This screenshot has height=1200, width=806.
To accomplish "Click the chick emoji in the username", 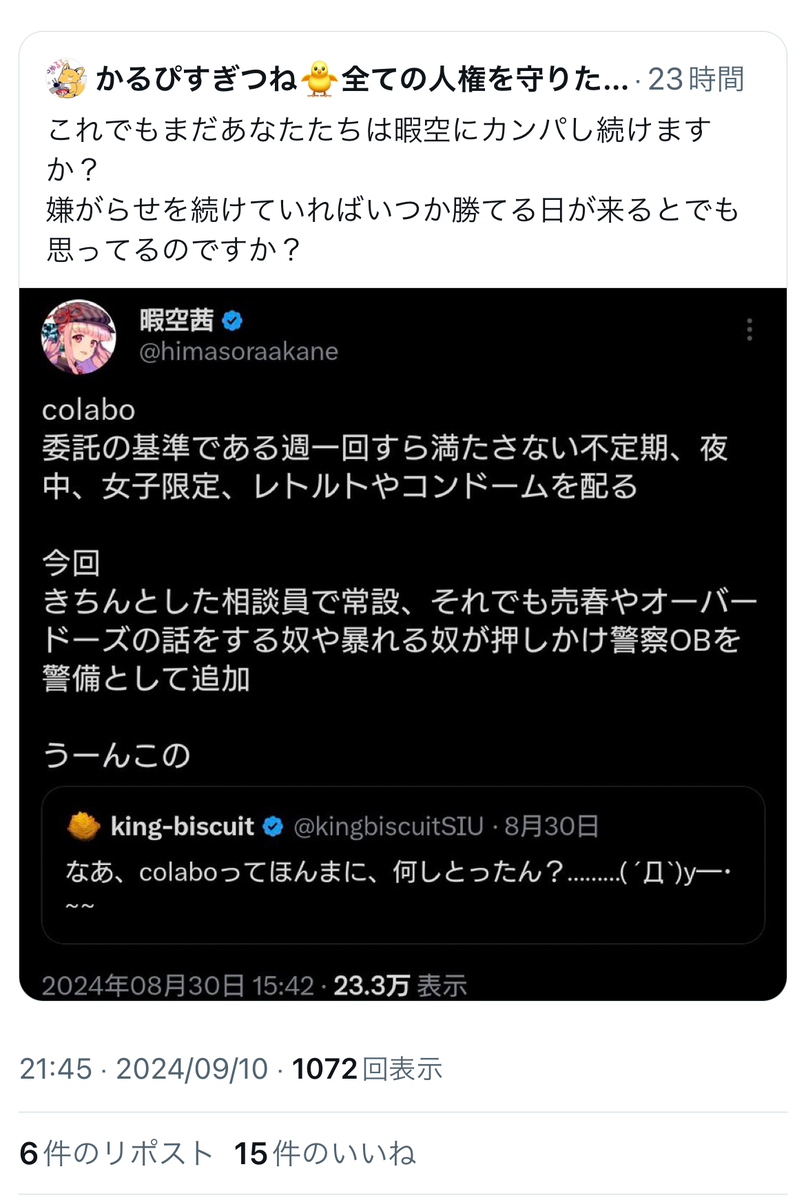I will [x=320, y=80].
